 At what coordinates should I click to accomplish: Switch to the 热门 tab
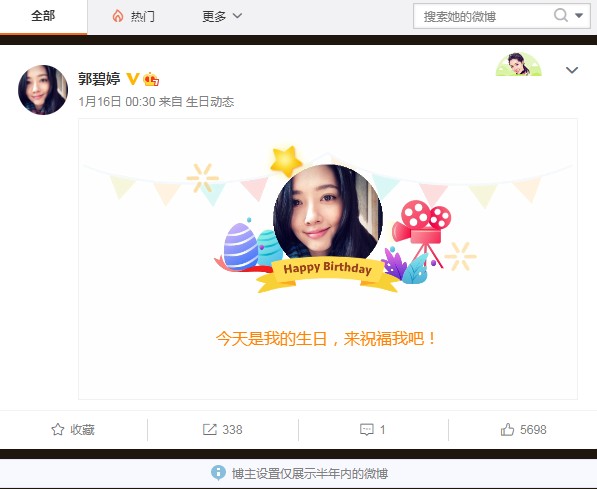[x=134, y=16]
